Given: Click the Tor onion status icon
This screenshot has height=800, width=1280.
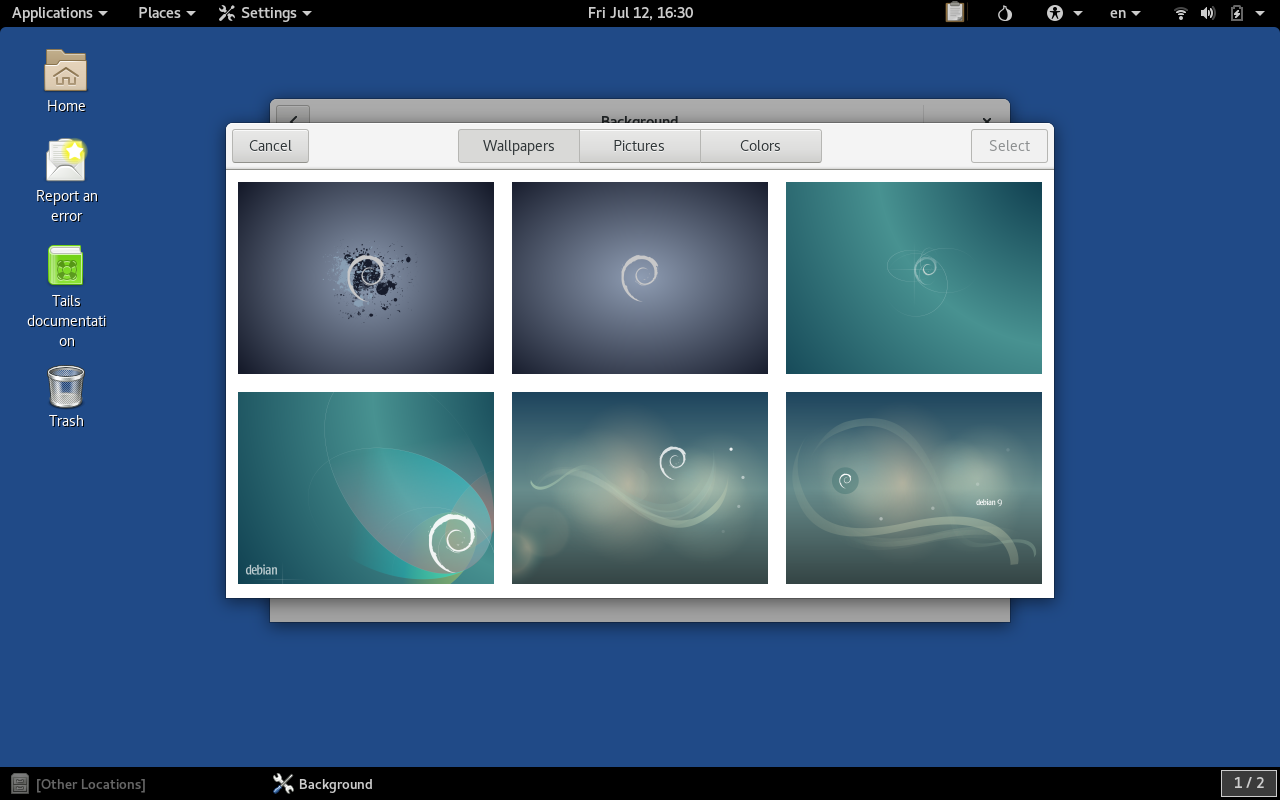Looking at the screenshot, I should 1005,13.
